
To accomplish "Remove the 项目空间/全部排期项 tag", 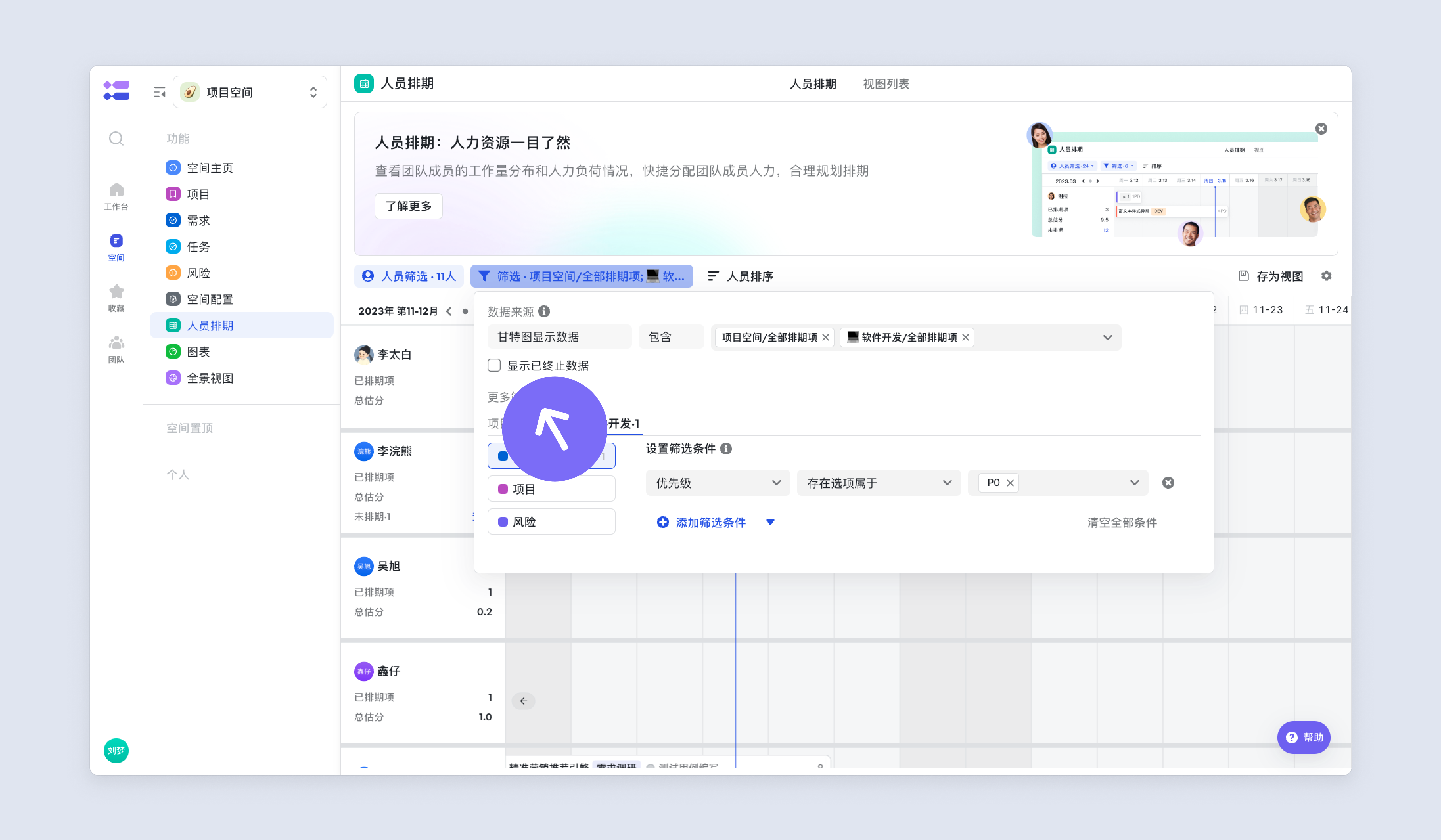I will (826, 338).
